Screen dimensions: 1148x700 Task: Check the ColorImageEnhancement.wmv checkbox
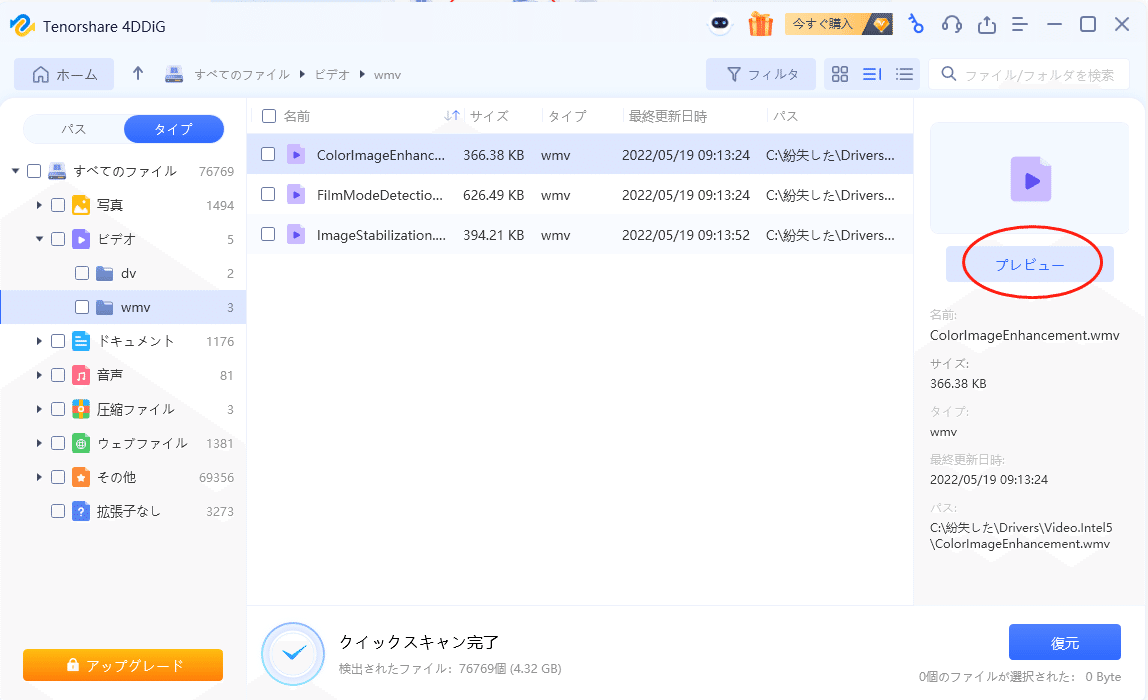tap(267, 154)
